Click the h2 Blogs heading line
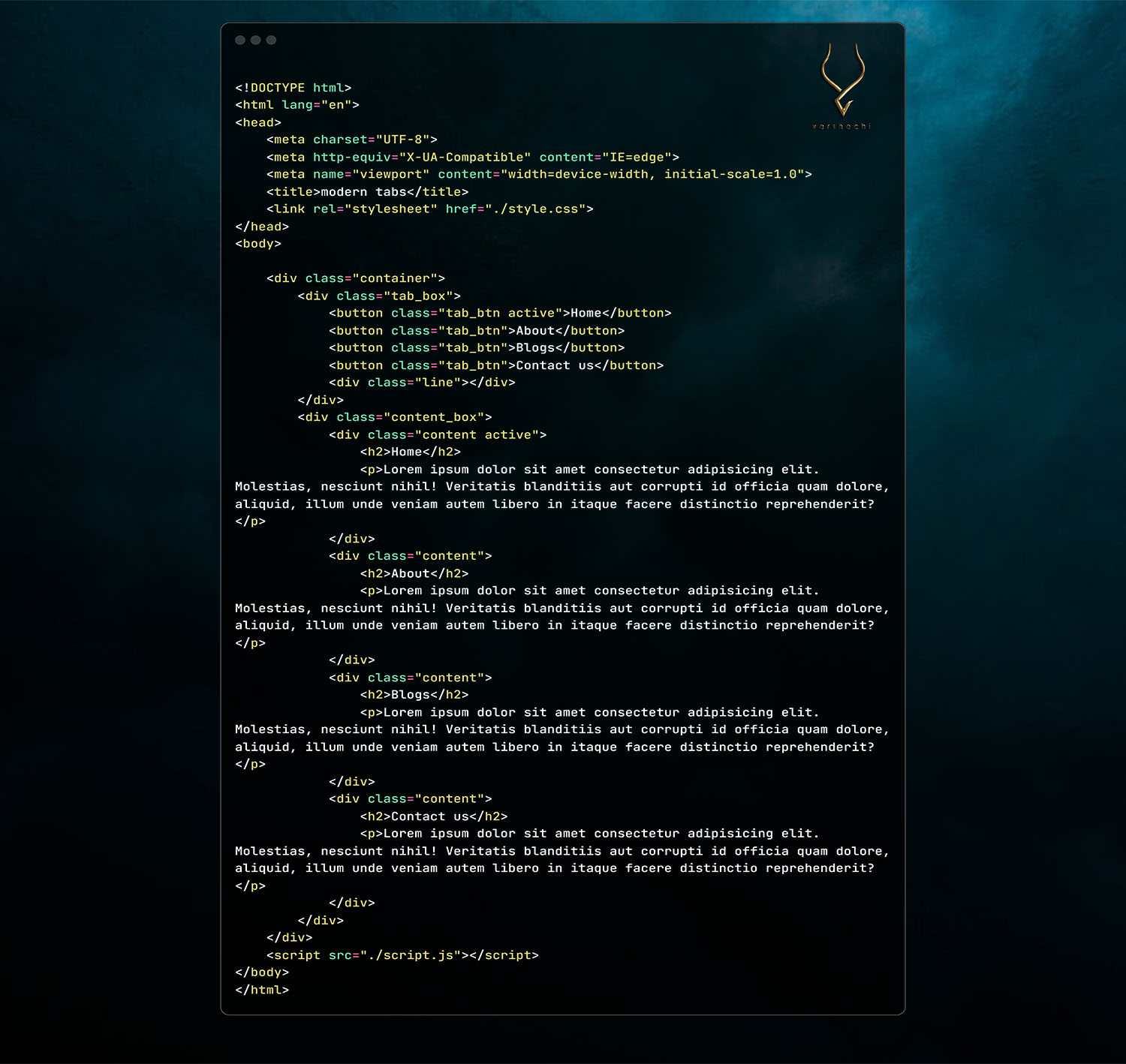This screenshot has height=1064, width=1126. coord(414,695)
